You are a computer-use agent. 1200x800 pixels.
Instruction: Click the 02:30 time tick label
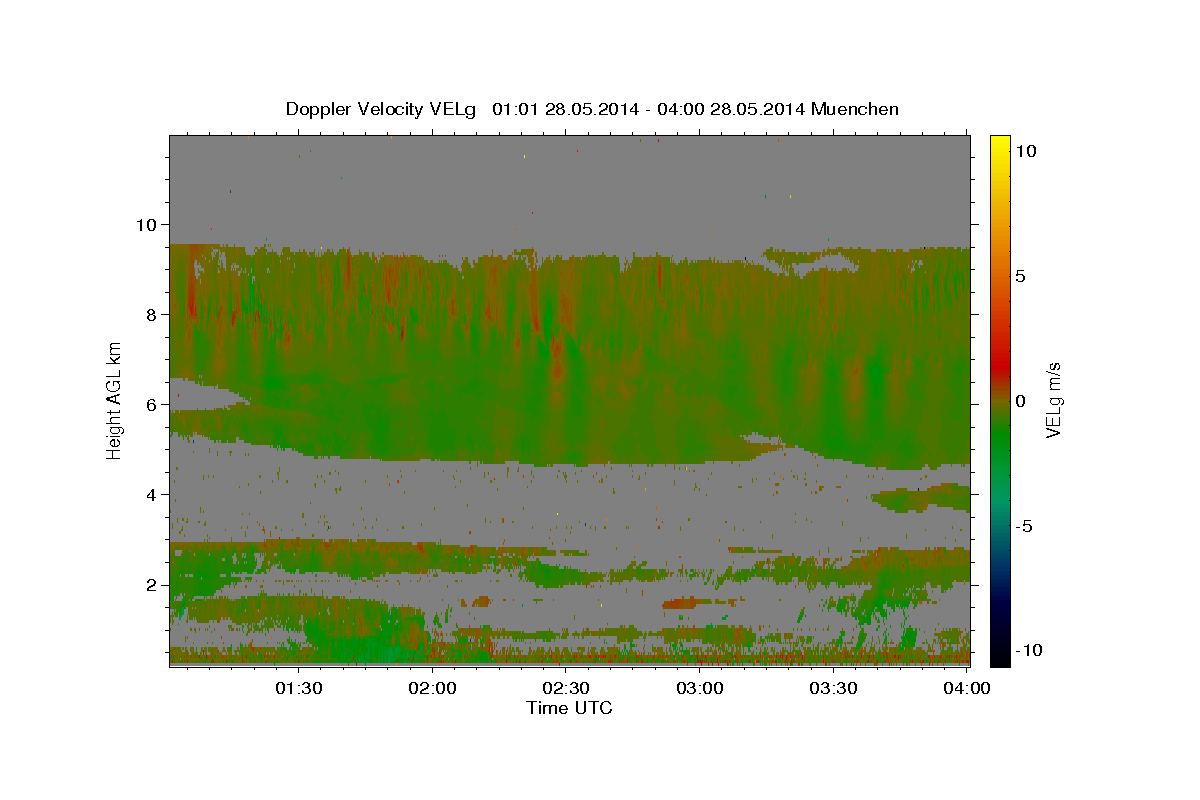pos(567,688)
